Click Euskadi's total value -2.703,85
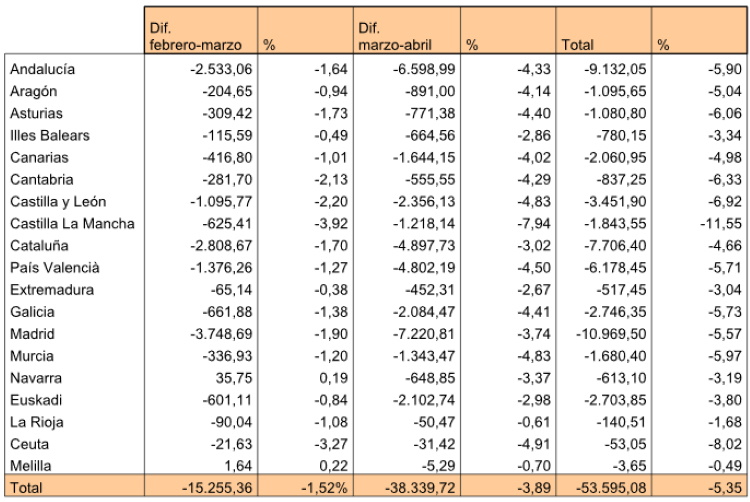750x502 pixels. coord(615,400)
